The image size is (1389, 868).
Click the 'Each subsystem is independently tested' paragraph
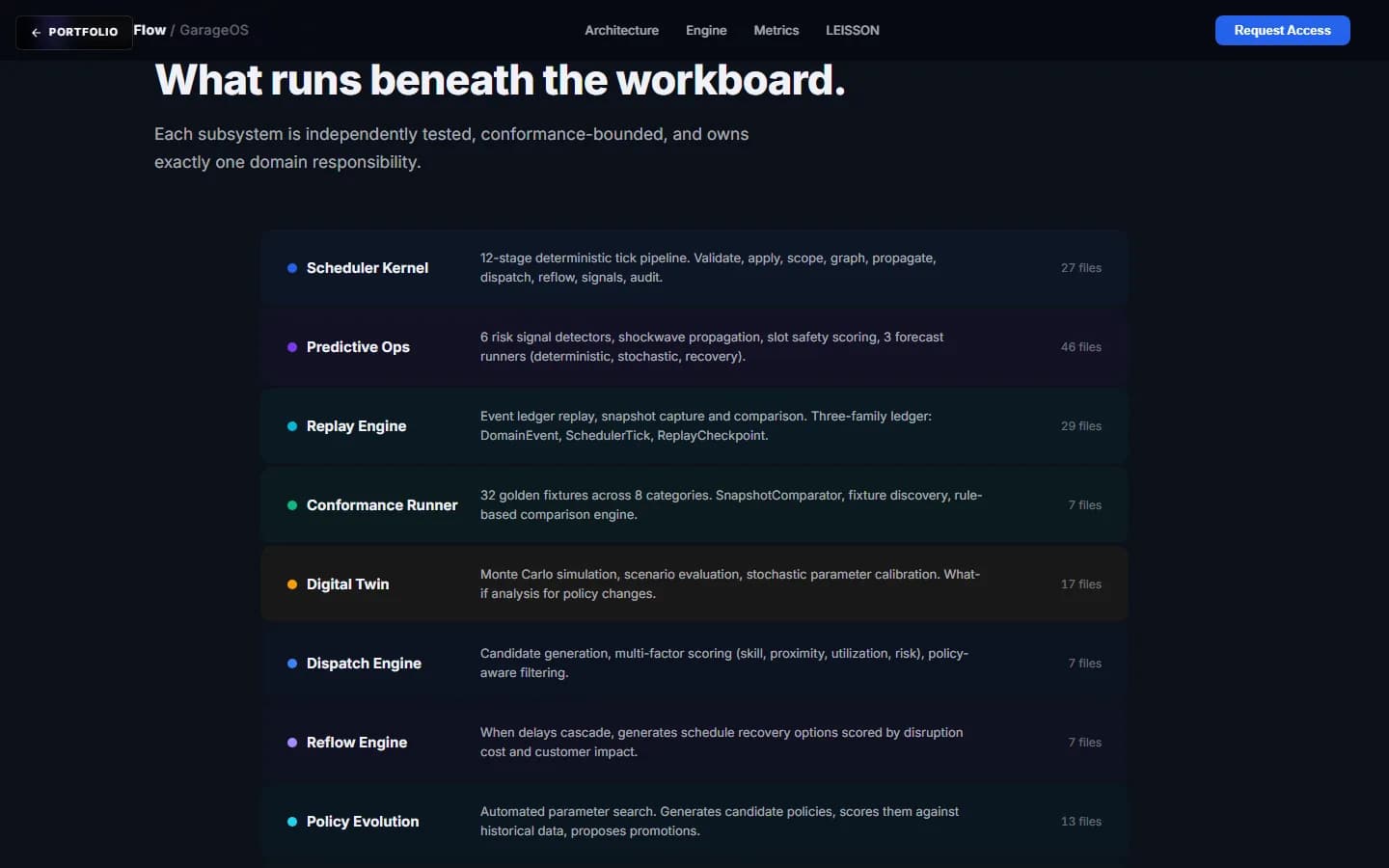click(x=451, y=148)
